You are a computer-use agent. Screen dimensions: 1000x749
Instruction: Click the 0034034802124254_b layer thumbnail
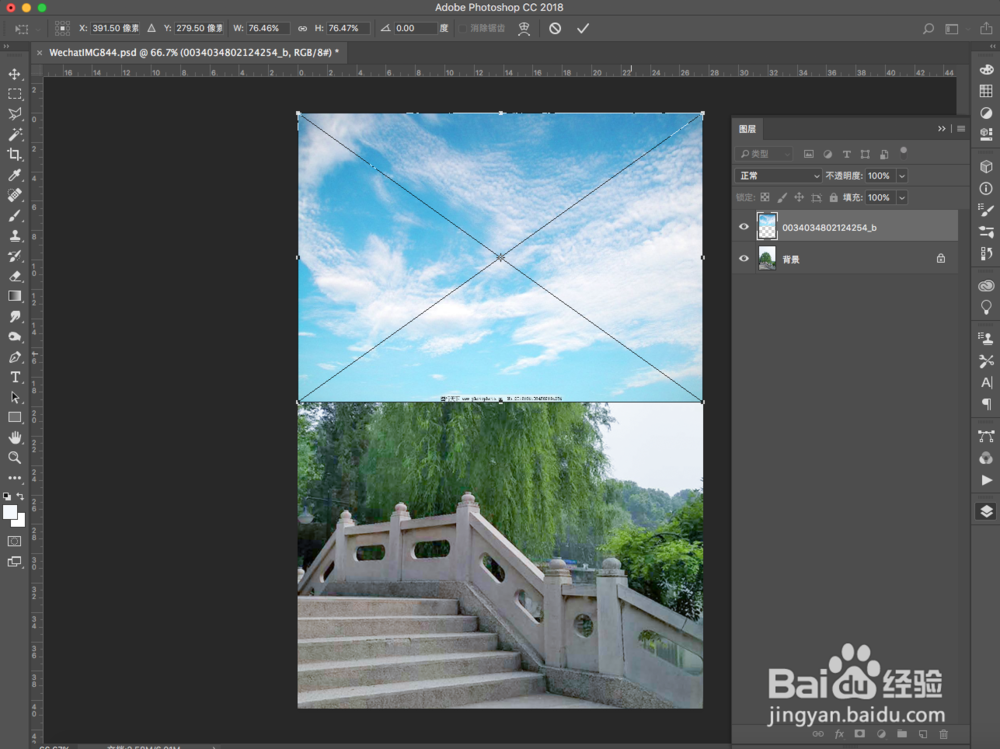pos(768,226)
